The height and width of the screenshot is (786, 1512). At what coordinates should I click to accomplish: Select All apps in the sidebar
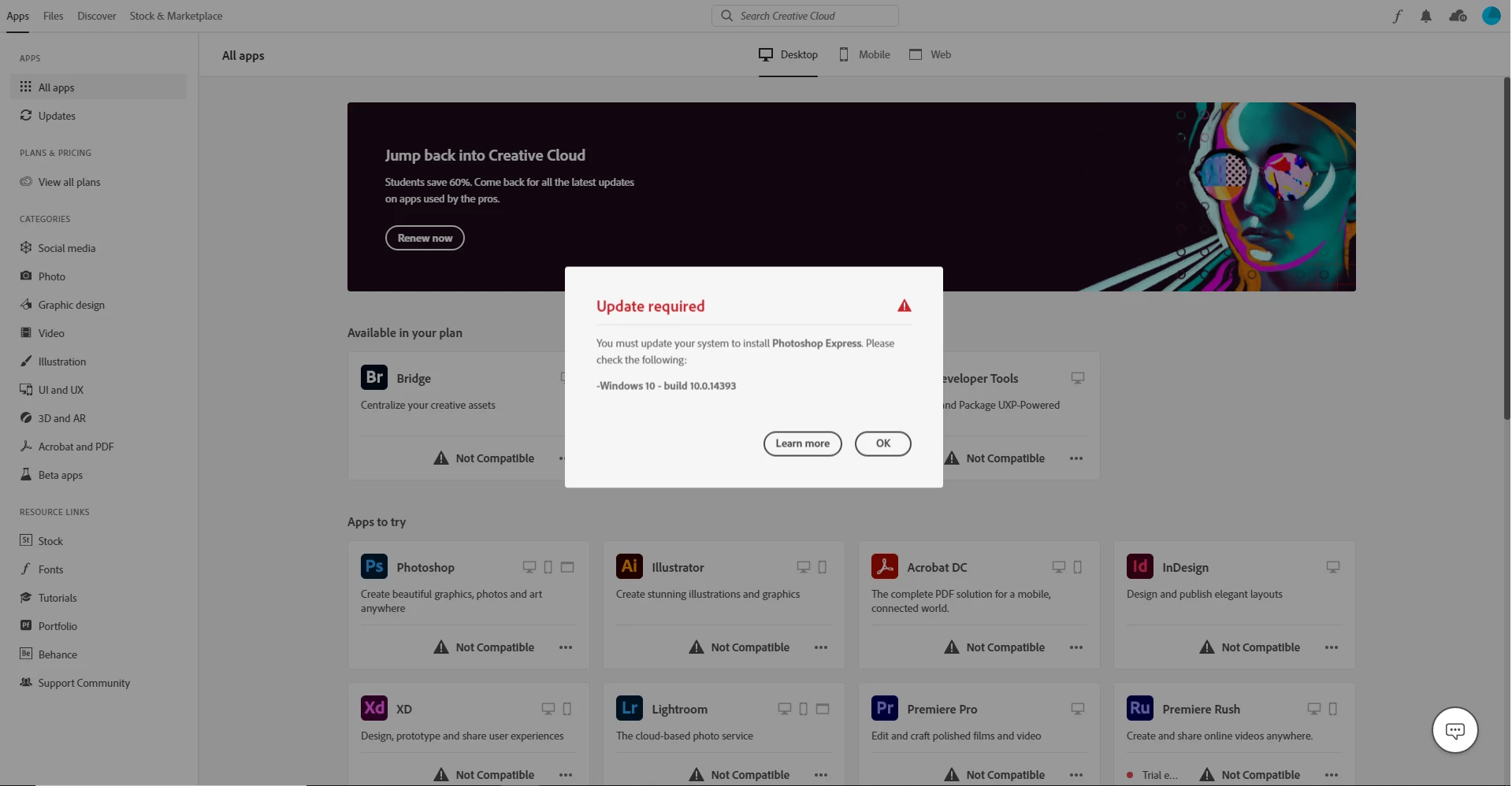pos(98,87)
